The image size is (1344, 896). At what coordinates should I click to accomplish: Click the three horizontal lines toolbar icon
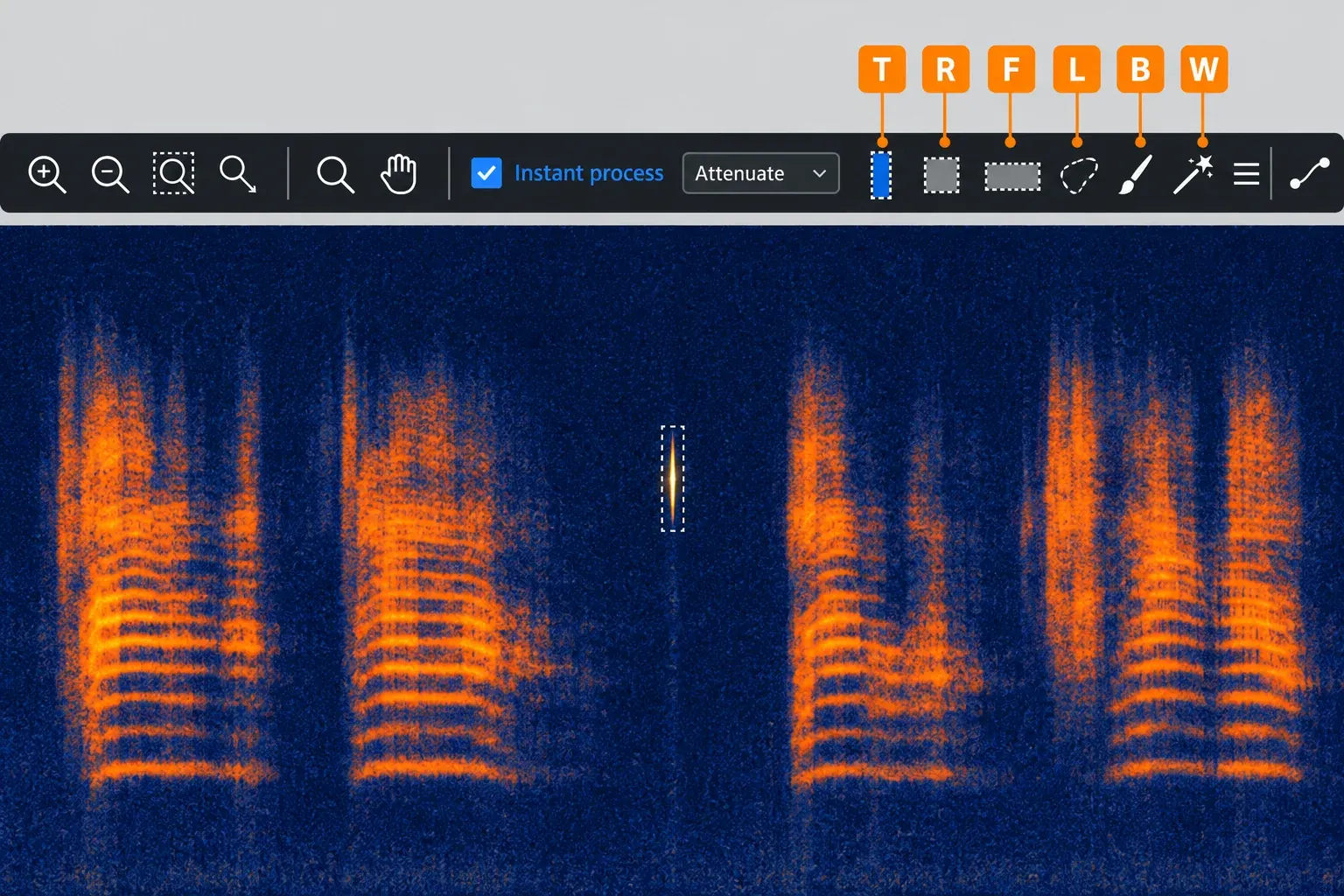tap(1246, 174)
